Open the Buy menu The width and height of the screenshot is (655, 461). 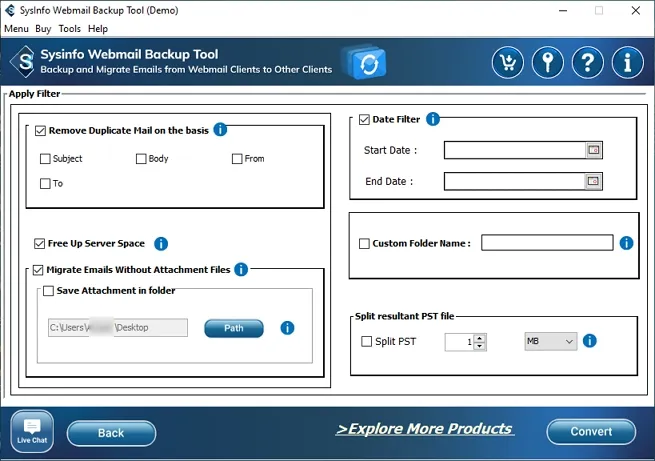tap(43, 29)
